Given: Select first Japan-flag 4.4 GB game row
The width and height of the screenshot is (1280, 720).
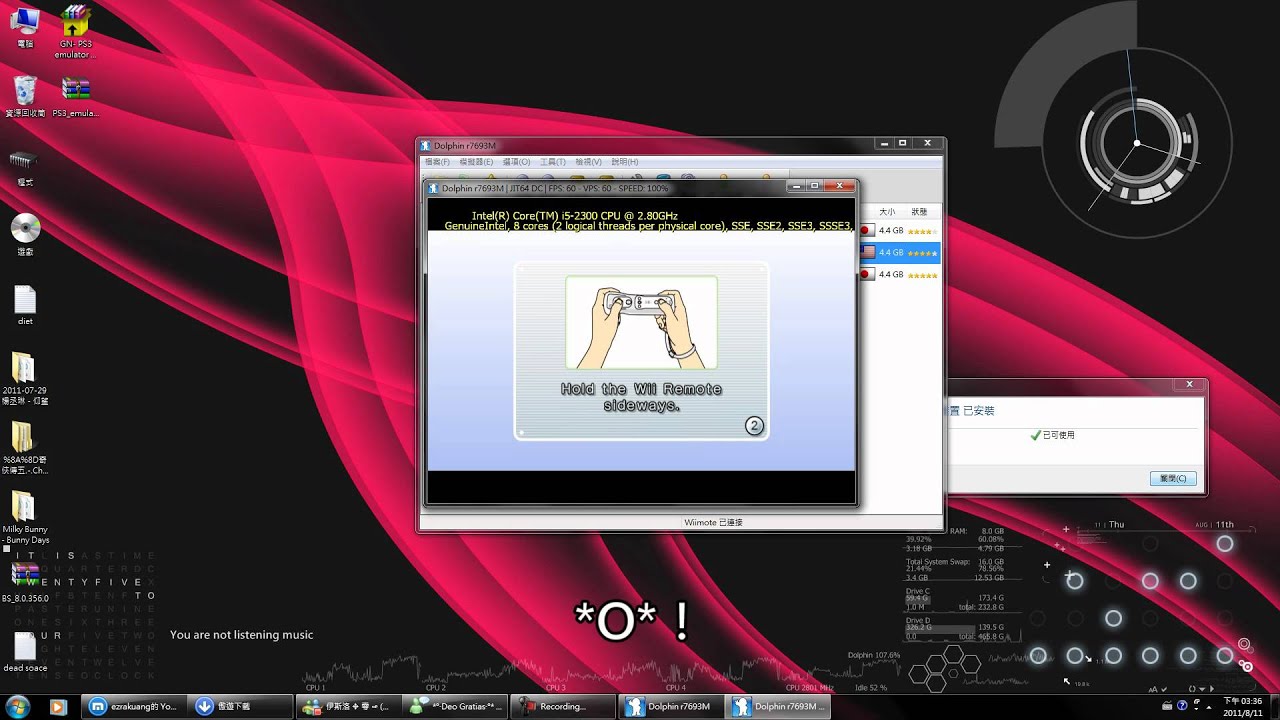Looking at the screenshot, I should pos(899,231).
